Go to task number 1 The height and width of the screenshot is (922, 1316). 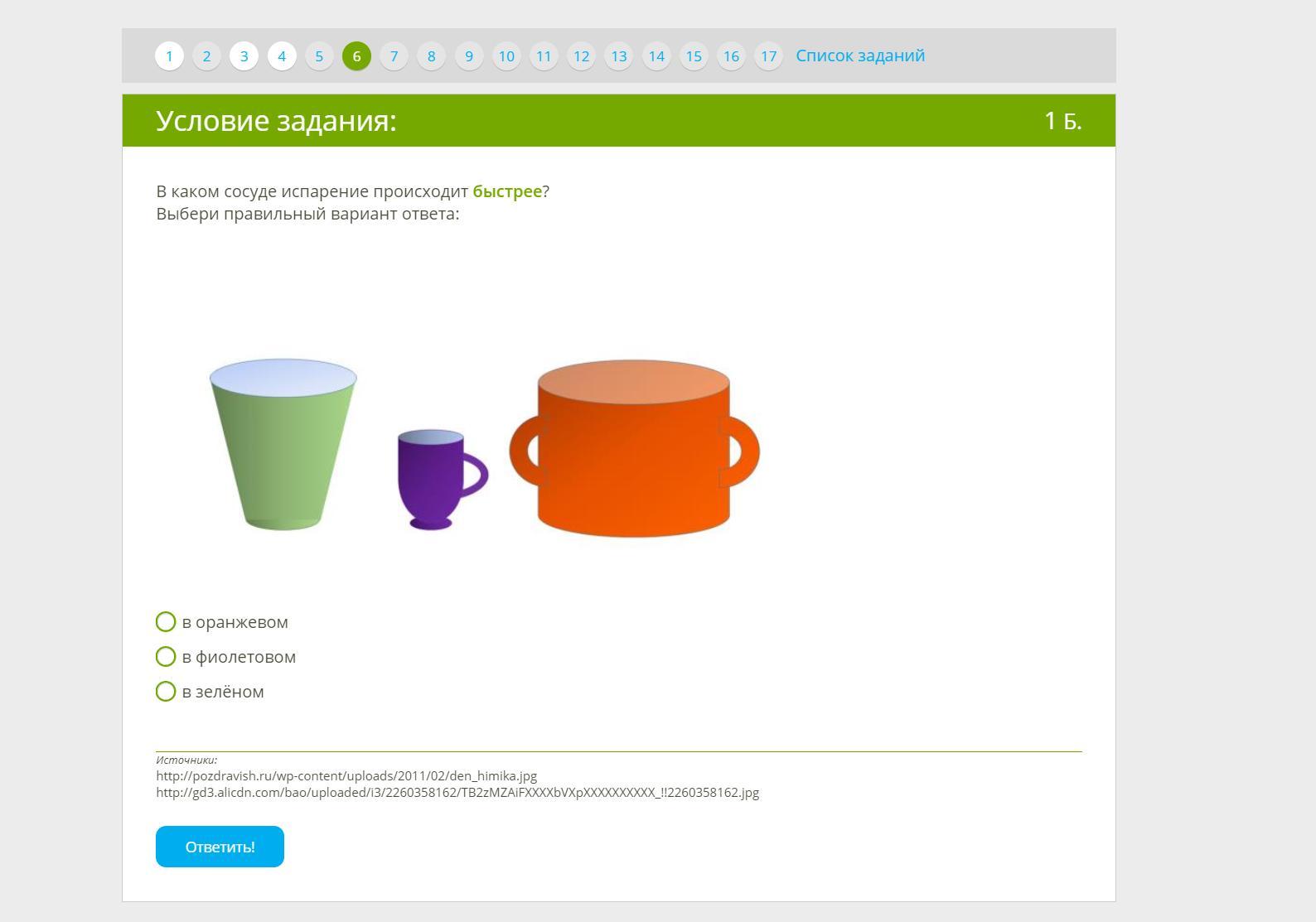[x=169, y=56]
